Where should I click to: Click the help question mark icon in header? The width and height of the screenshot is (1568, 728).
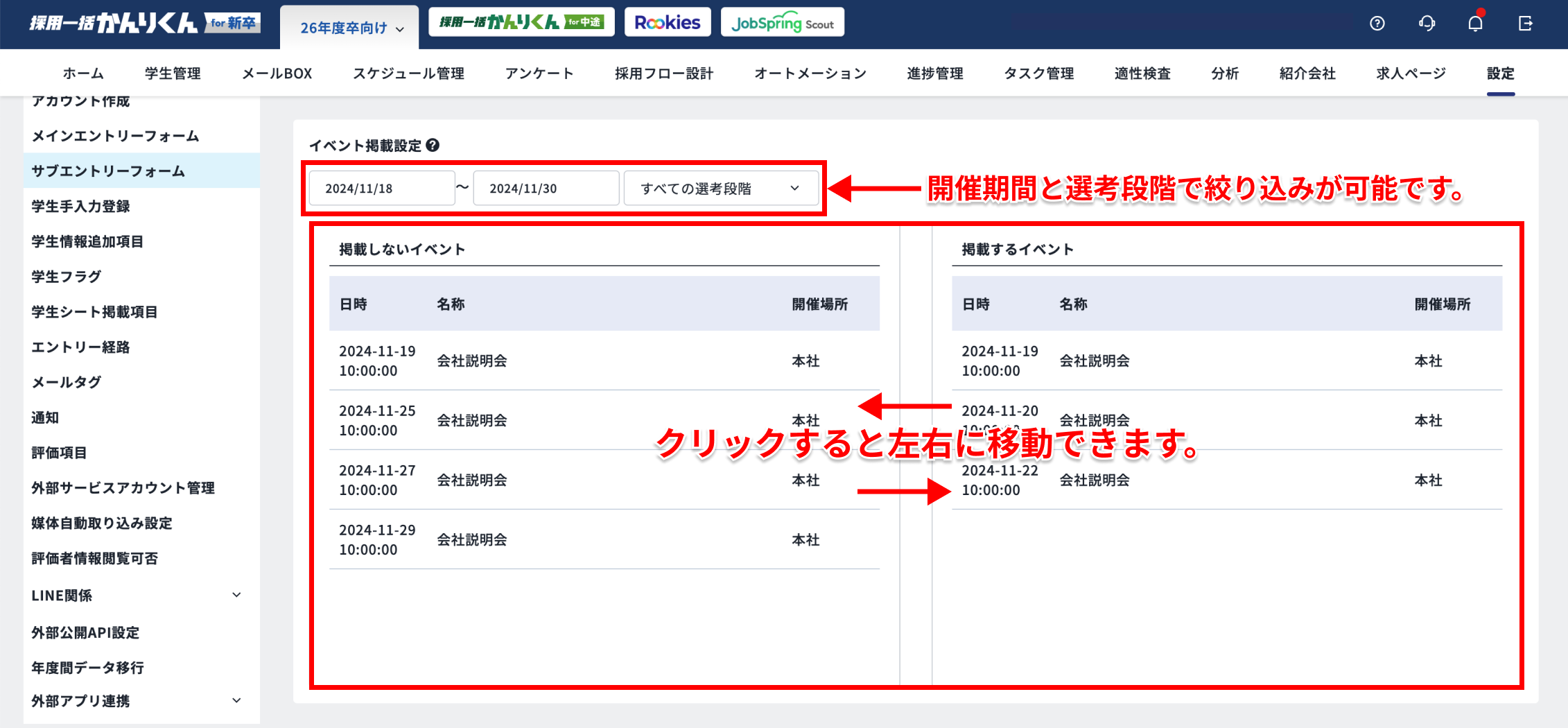[x=1377, y=24]
